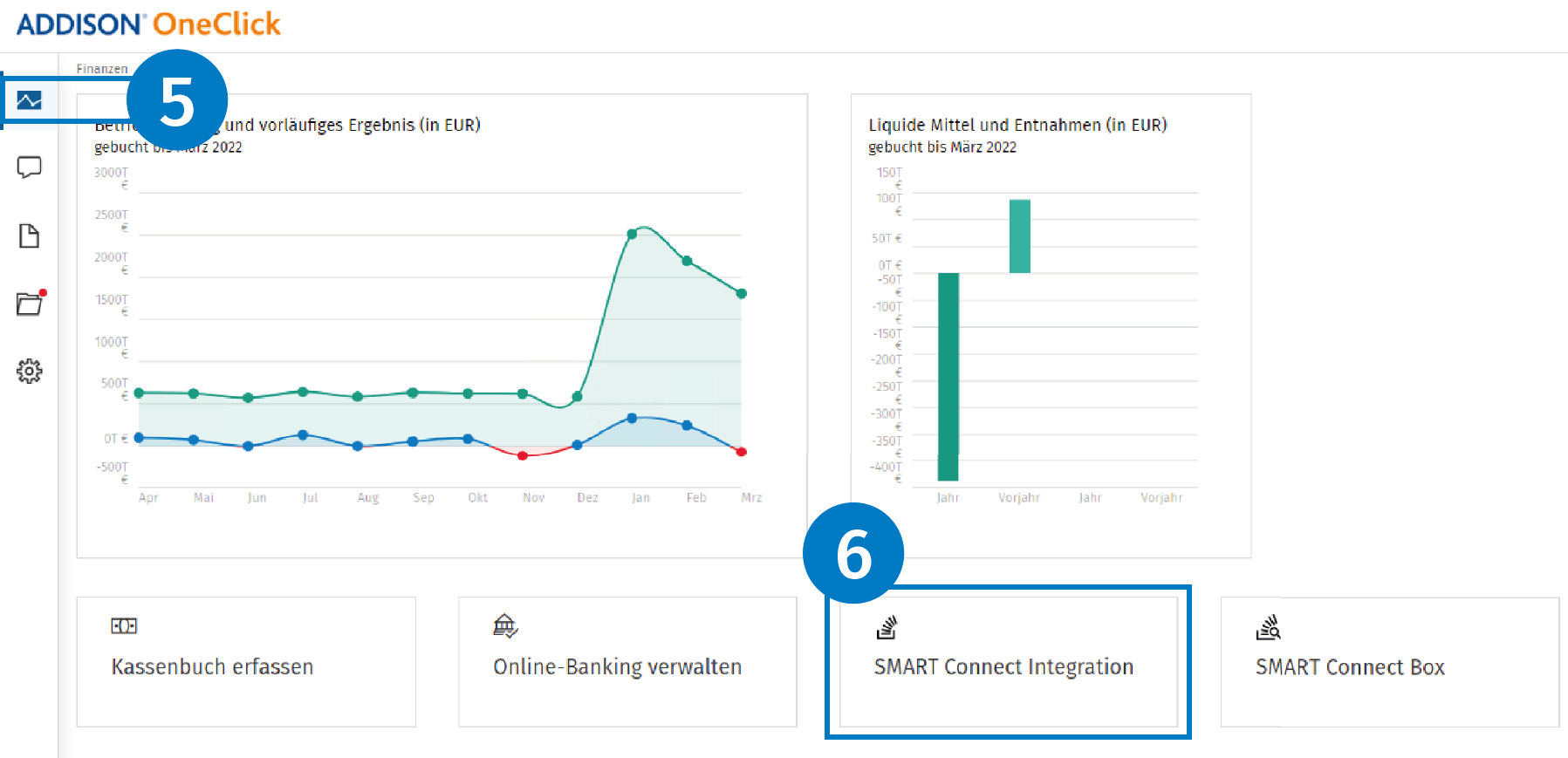Click gebucht bis März 2022 under Liquide Mittel
Image resolution: width=1568 pixels, height=758 pixels.
pyautogui.click(x=942, y=147)
